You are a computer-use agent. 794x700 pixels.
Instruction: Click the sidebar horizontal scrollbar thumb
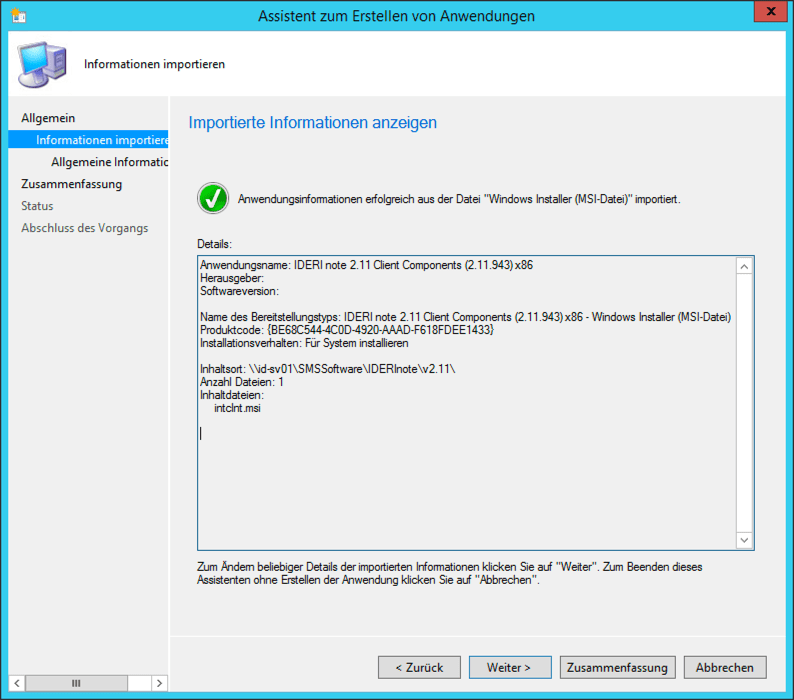pyautogui.click(x=76, y=683)
